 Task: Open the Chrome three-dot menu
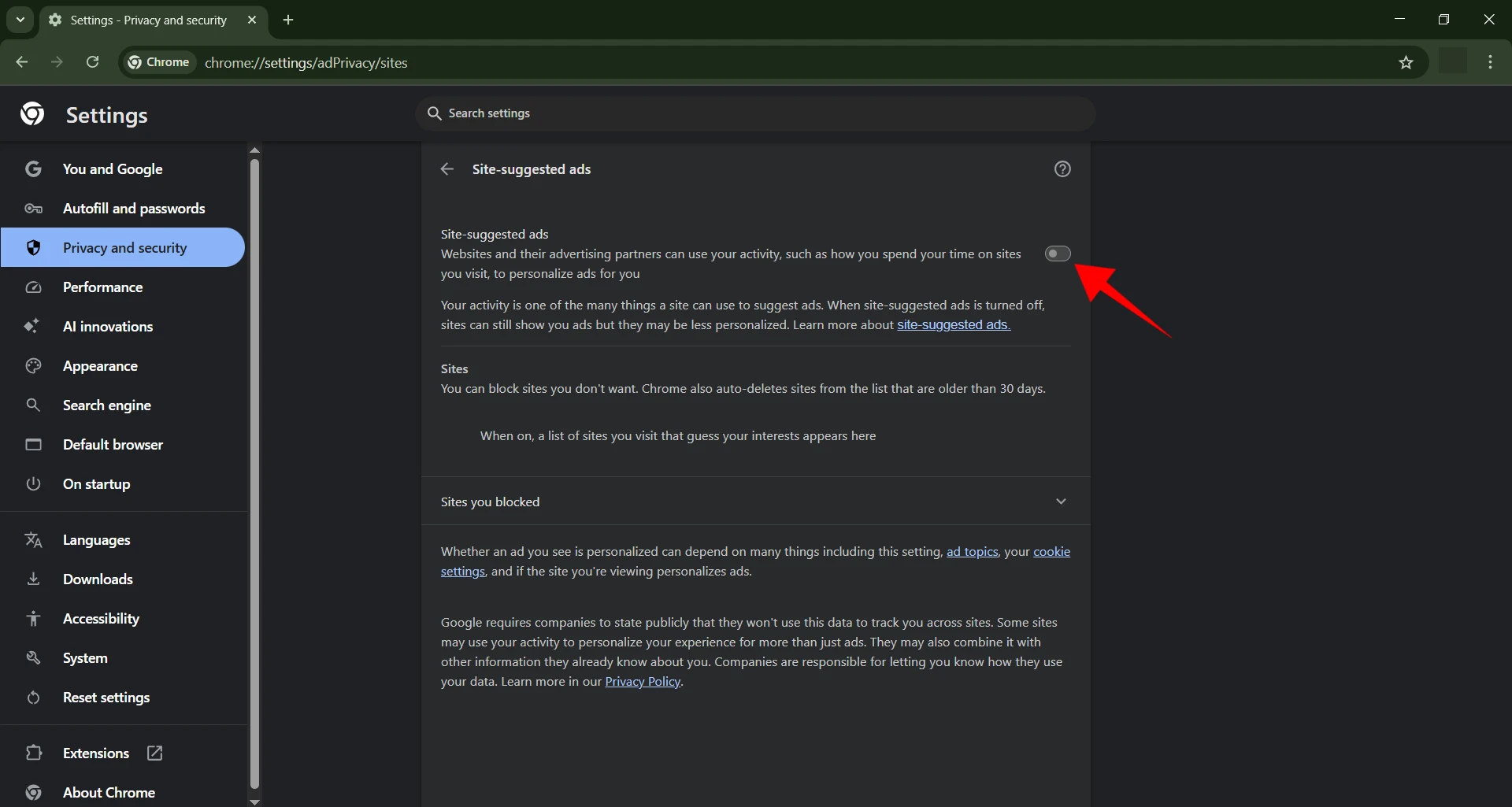[x=1491, y=62]
